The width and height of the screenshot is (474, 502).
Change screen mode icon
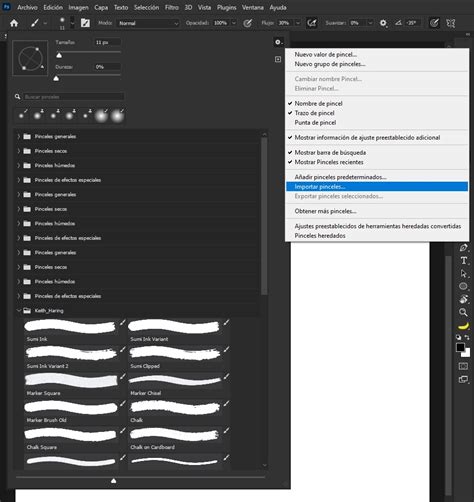click(463, 379)
